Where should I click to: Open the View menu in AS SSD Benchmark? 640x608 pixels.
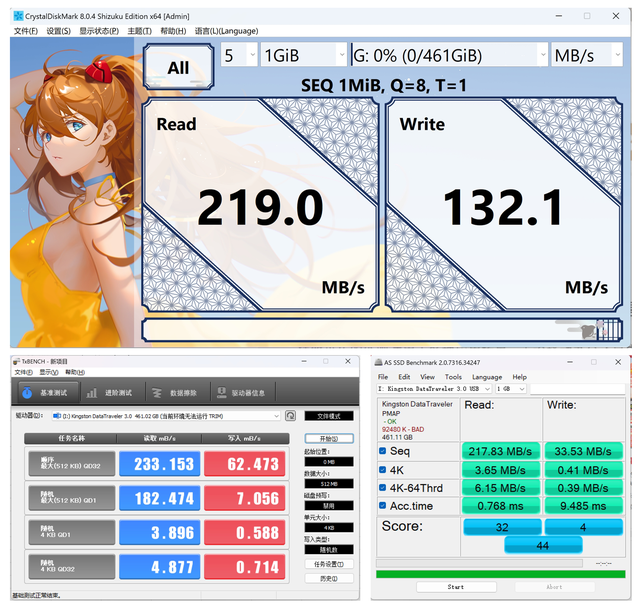427,377
